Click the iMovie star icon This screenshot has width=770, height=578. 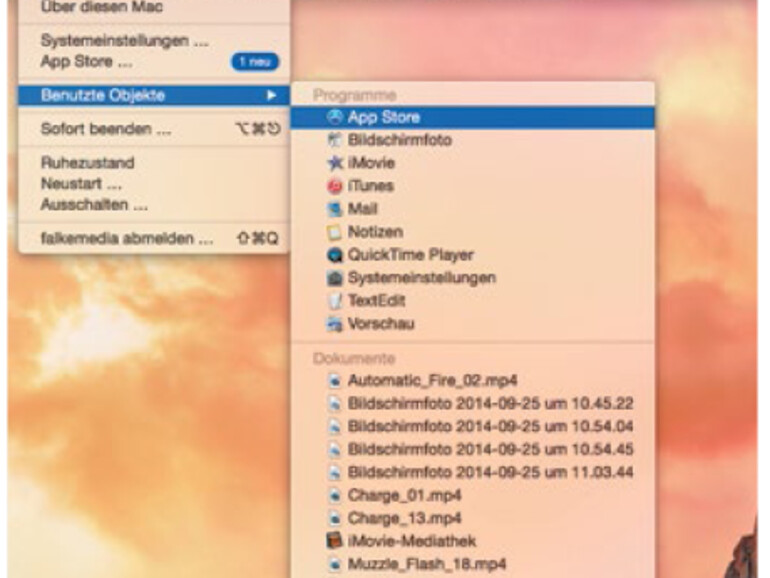pyautogui.click(x=334, y=163)
